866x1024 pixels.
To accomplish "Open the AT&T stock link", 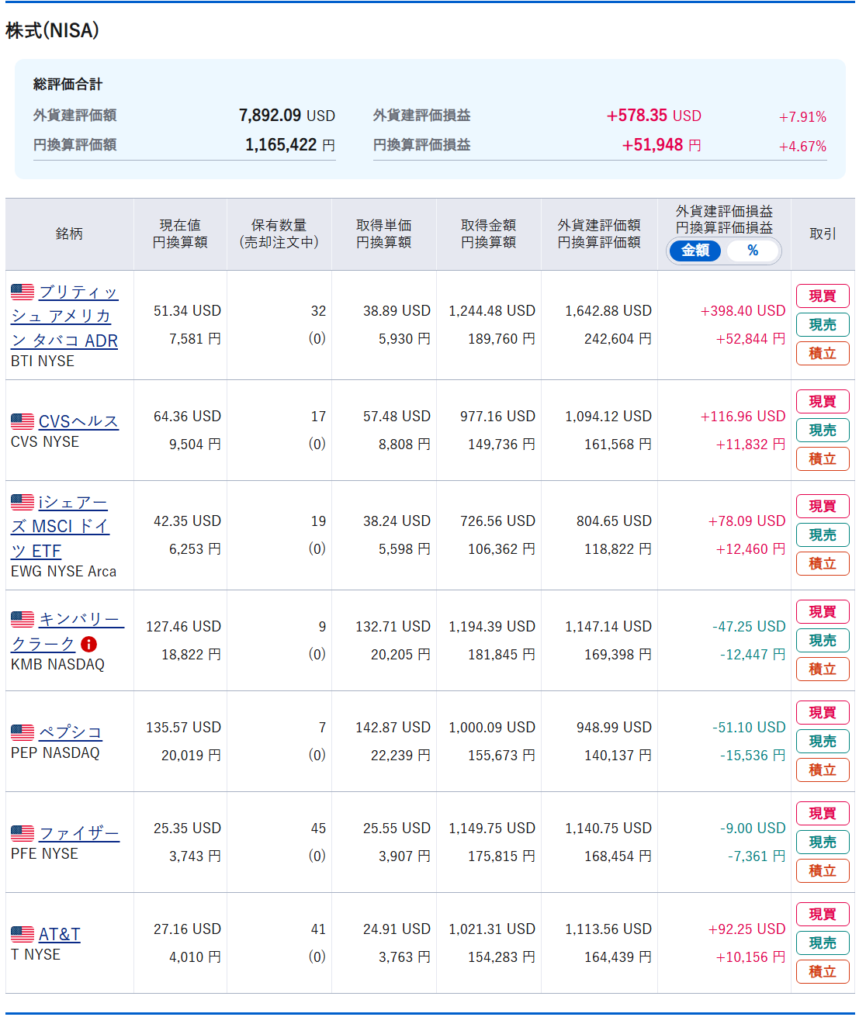I will coord(59,934).
